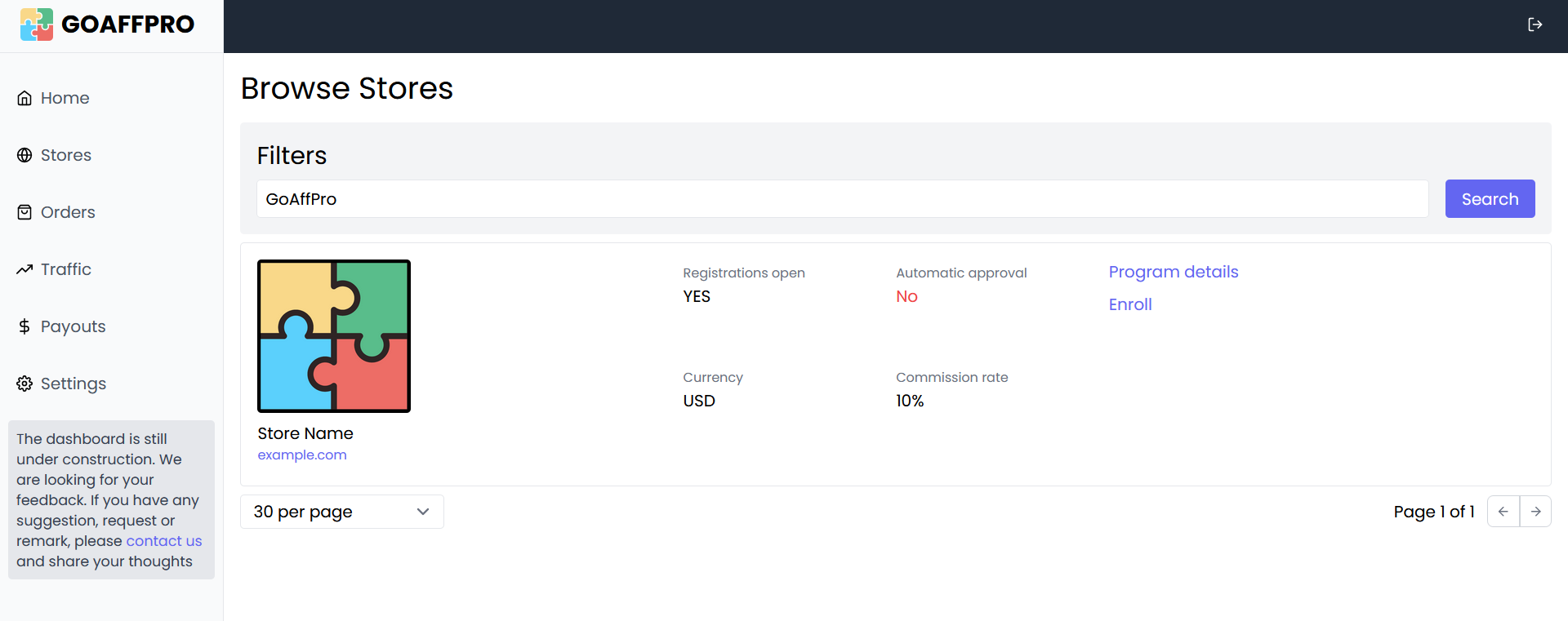1568x621 pixels.
Task: Click the Page 1 of 1 text
Action: pos(1434,512)
